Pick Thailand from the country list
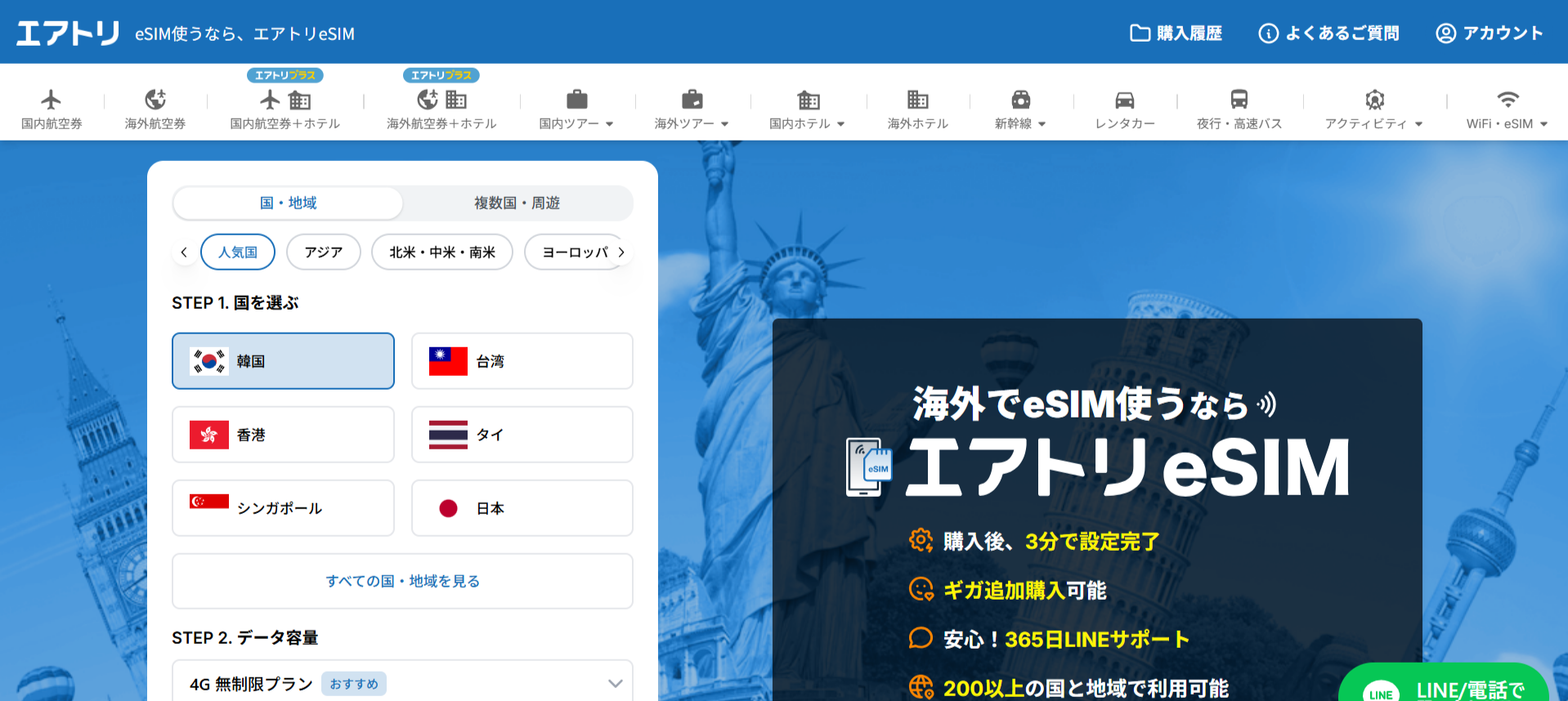The width and height of the screenshot is (1568, 701). [522, 435]
